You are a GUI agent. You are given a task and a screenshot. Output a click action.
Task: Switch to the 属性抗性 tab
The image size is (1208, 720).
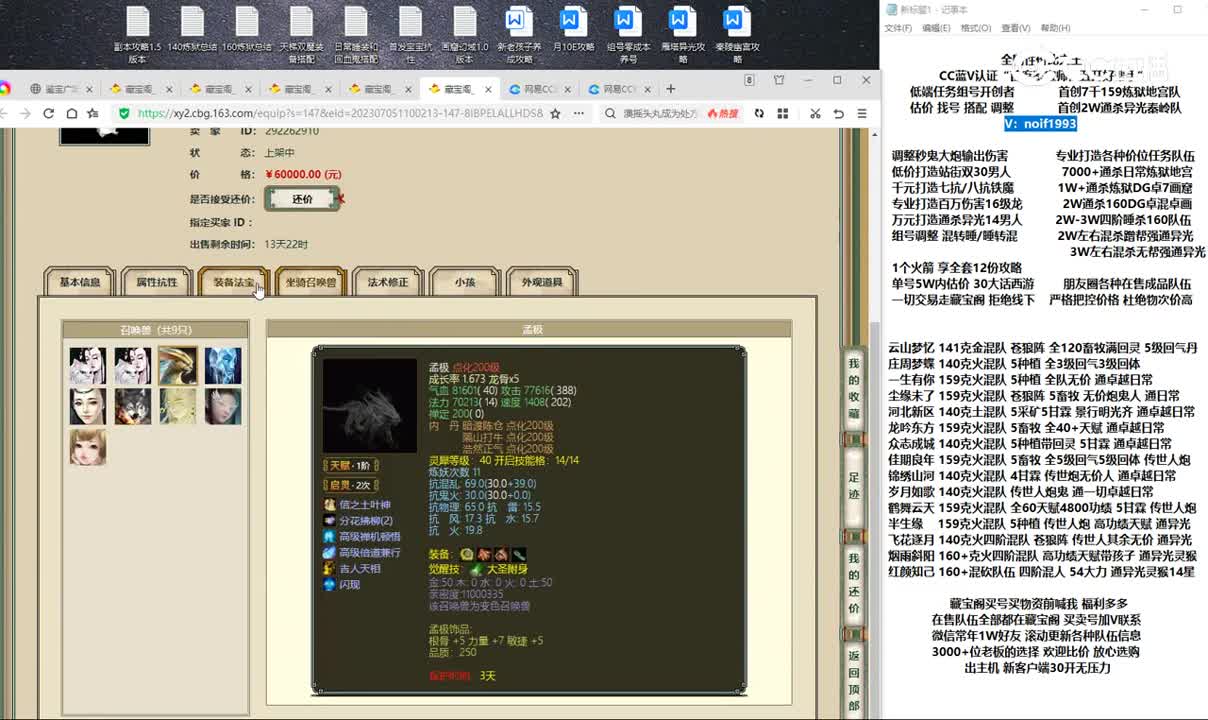[x=157, y=283]
